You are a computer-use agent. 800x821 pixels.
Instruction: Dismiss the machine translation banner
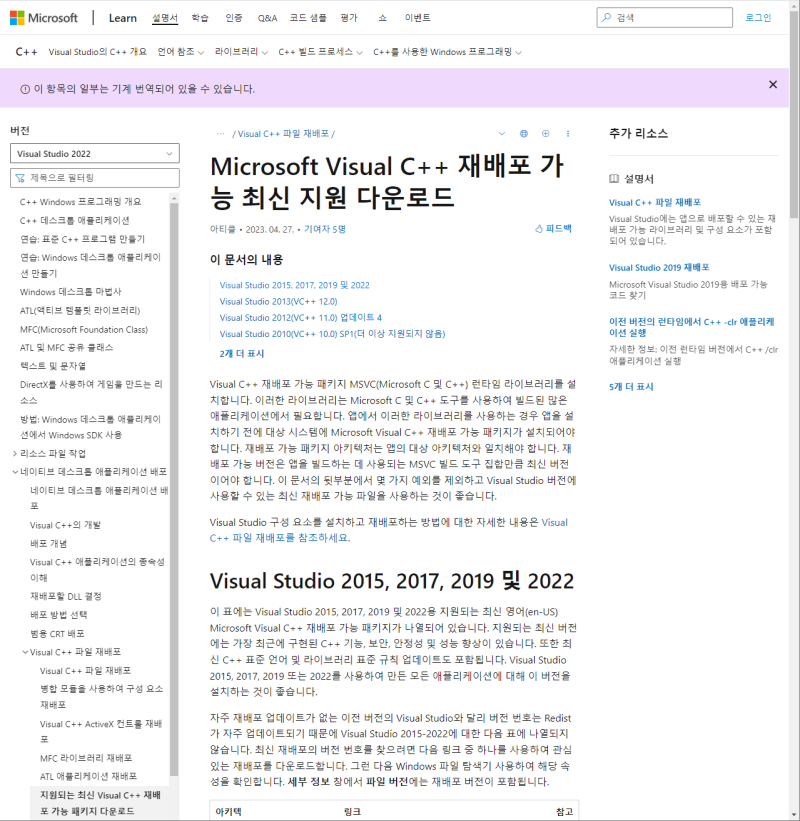(x=773, y=84)
